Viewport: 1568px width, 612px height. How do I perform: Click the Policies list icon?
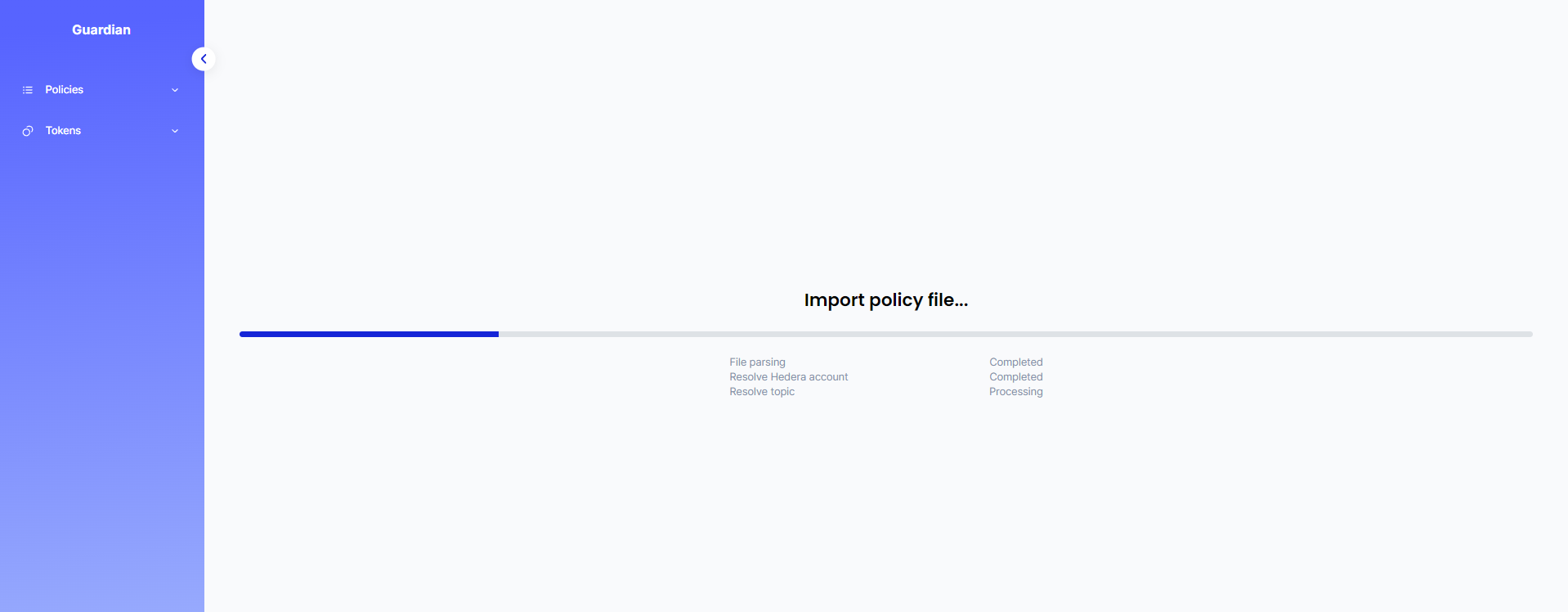tap(28, 90)
